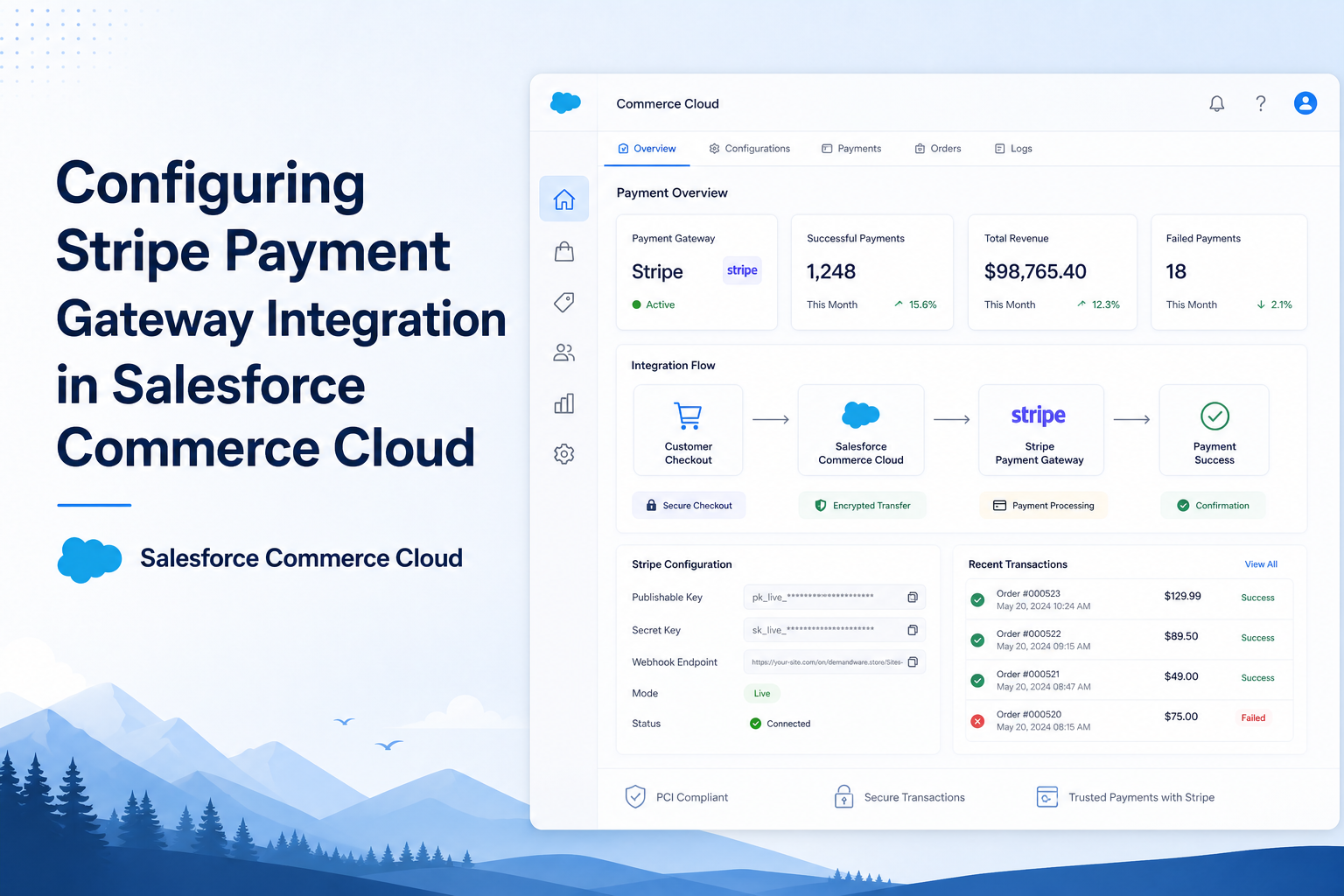Click the Webhook Endpoint field
This screenshot has height=896, width=1344.
tap(834, 662)
